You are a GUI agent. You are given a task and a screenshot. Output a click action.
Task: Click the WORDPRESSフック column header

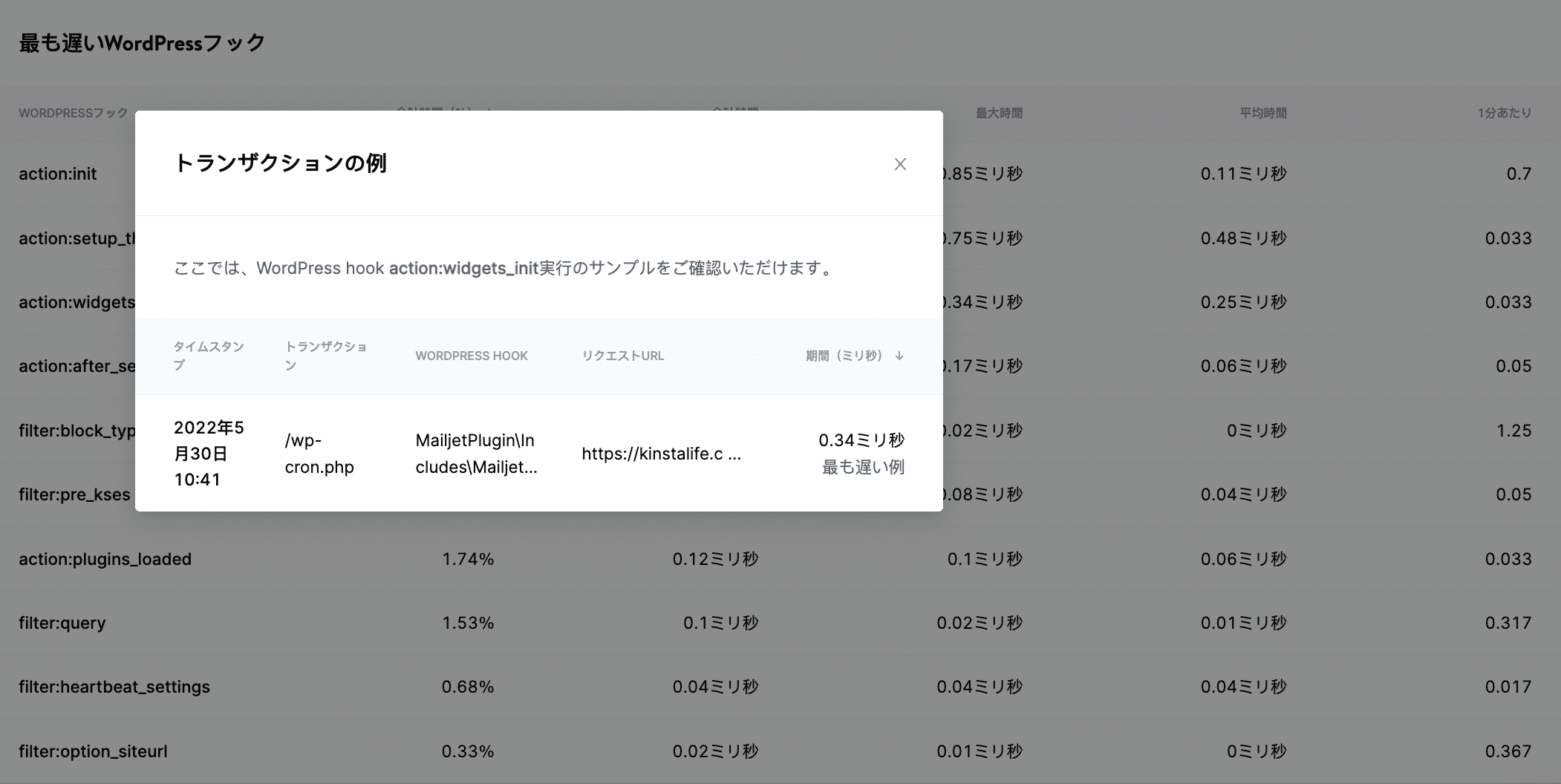(71, 114)
